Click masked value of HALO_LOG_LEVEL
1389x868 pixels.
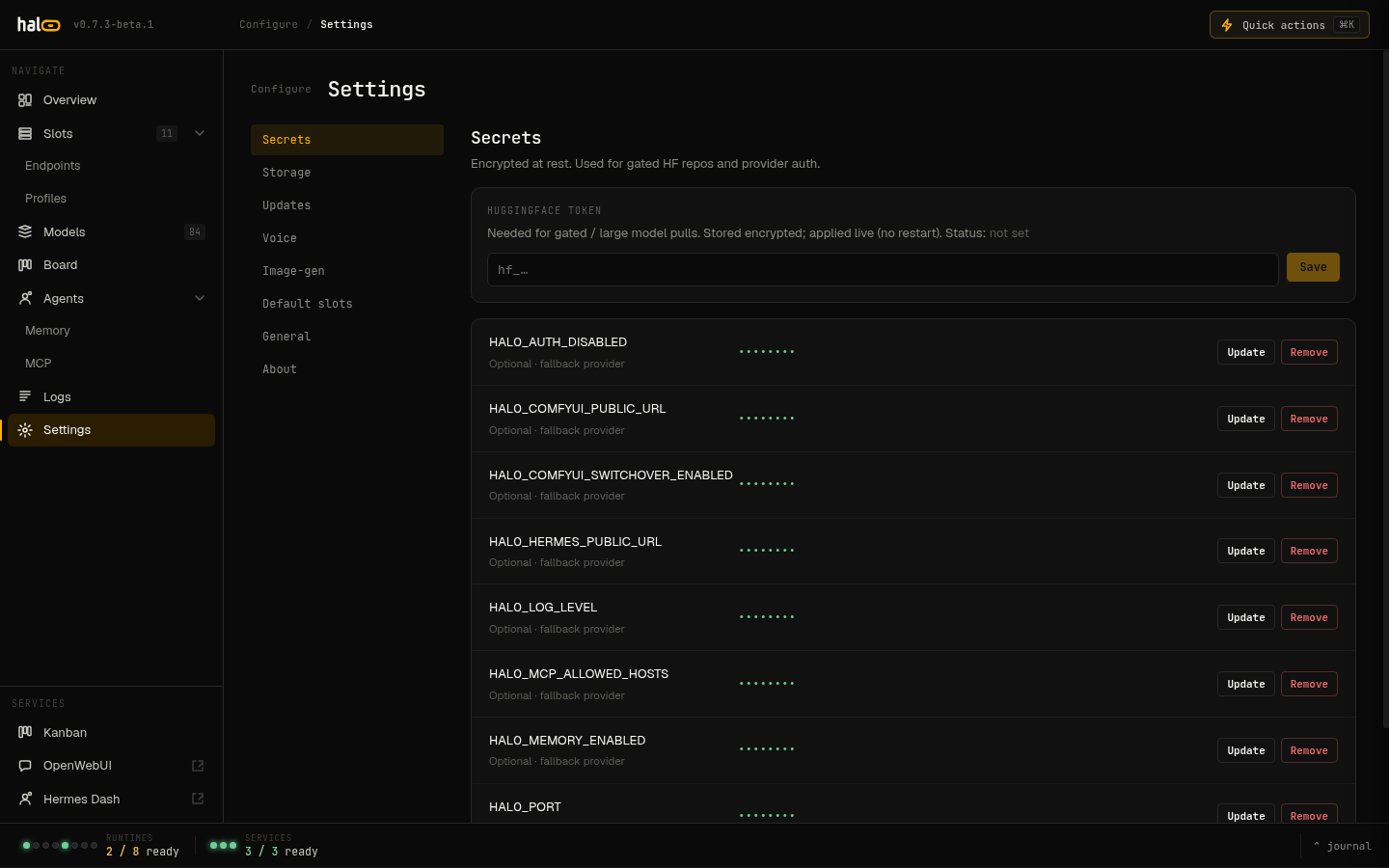[x=767, y=617]
